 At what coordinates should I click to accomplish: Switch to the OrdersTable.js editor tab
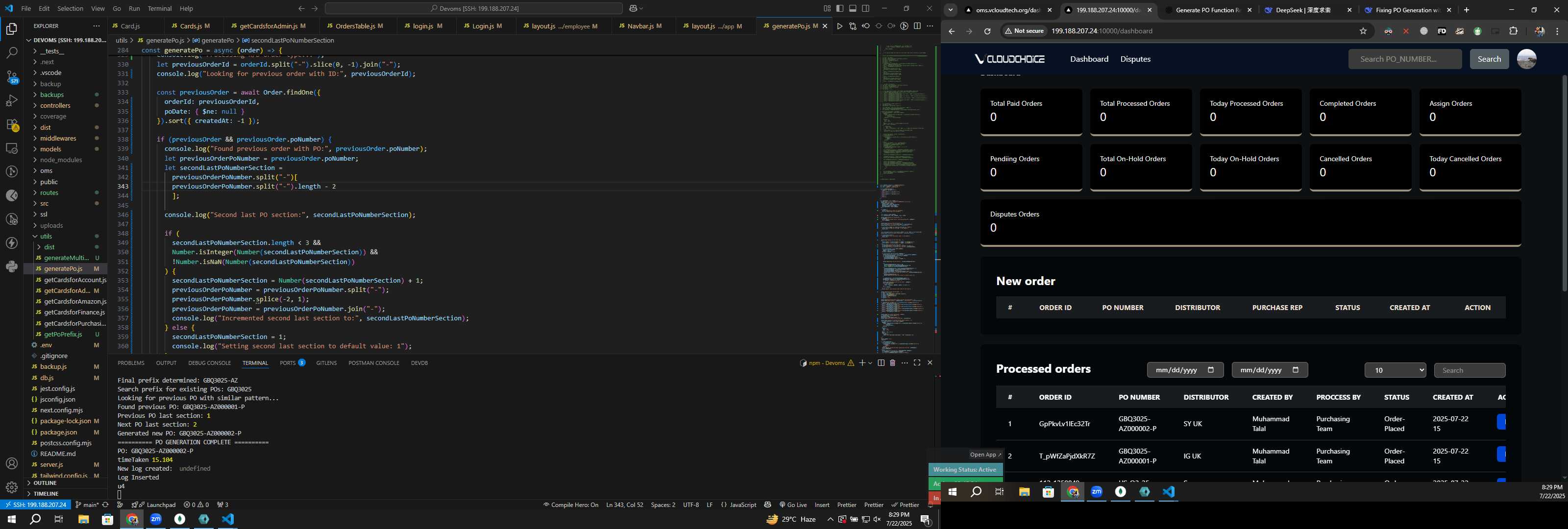click(x=359, y=26)
